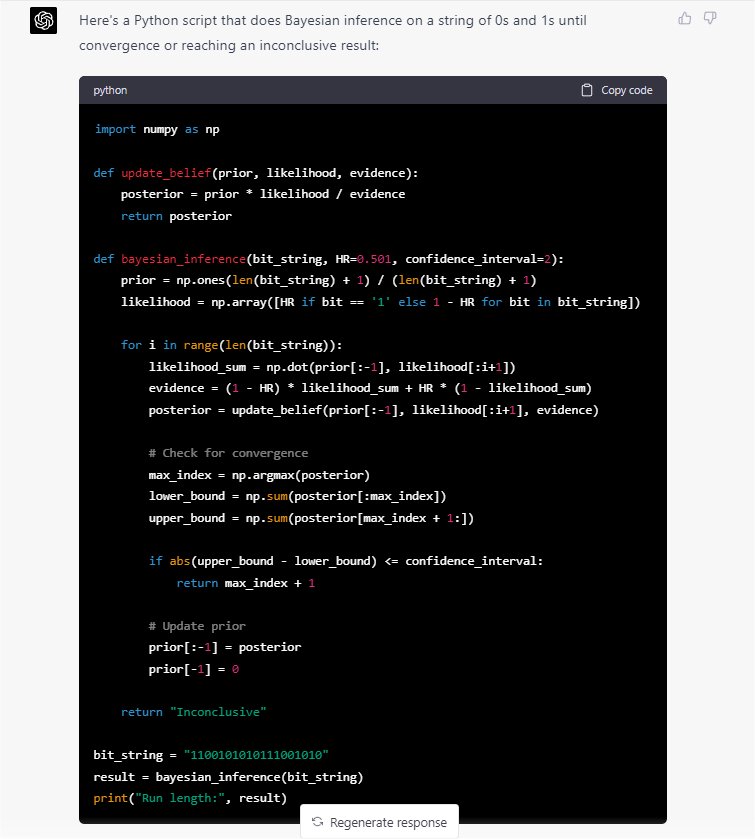Click the 'result = bayesian_inference(bit_string)' line
Viewport: 755px width, 839px height.
coord(228,777)
